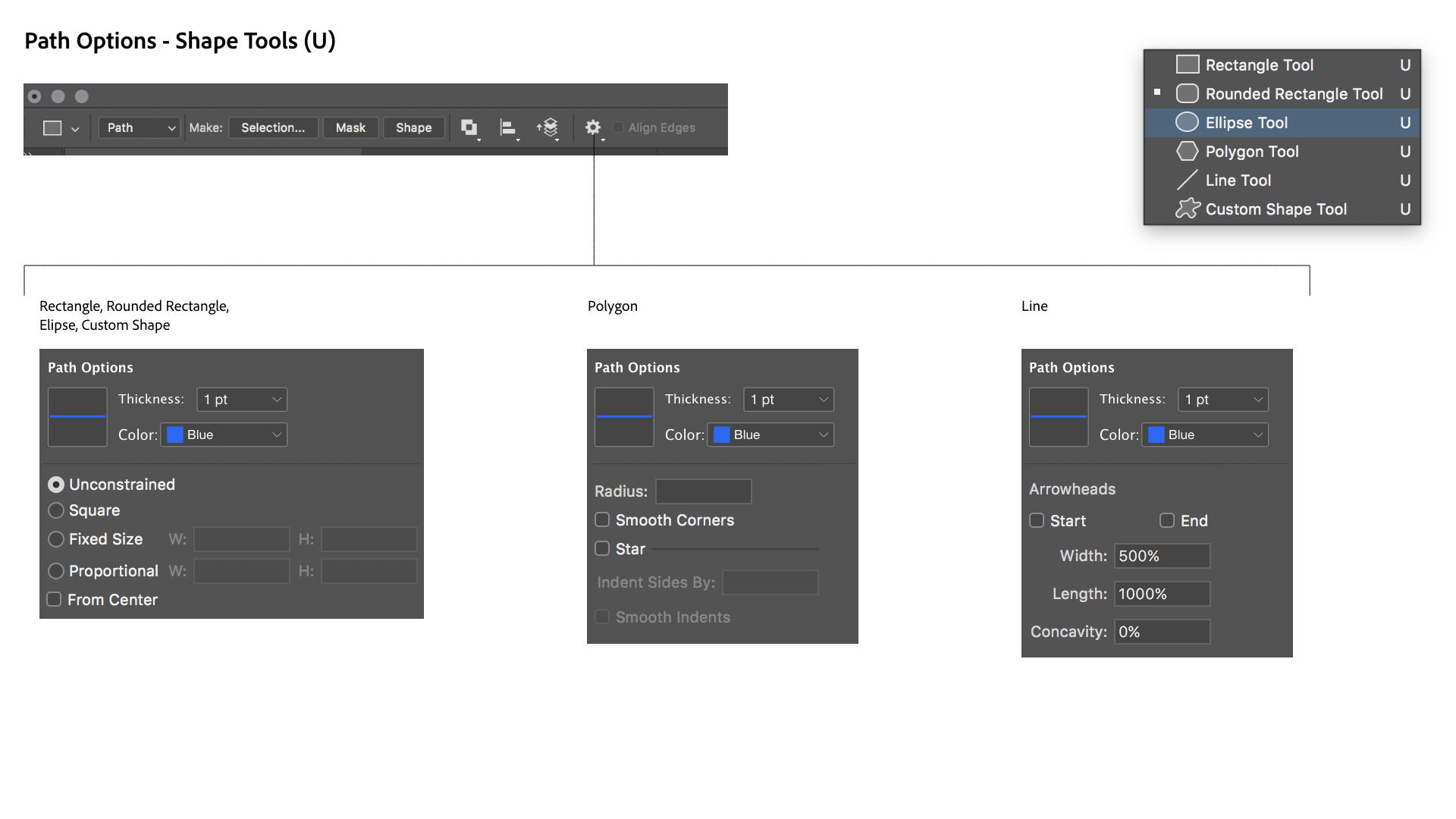Select the Custom Shape Tool blob icon

click(1187, 209)
